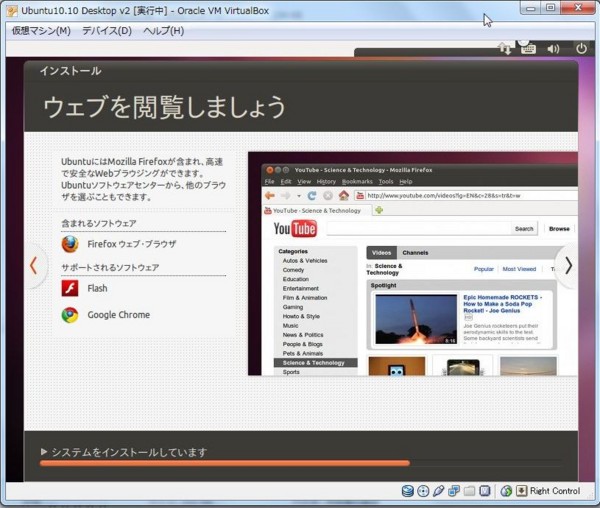This screenshot has width=600, height=508.
Task: Click the ウェブを閲覧しましょう slide title
Action: tap(165, 107)
